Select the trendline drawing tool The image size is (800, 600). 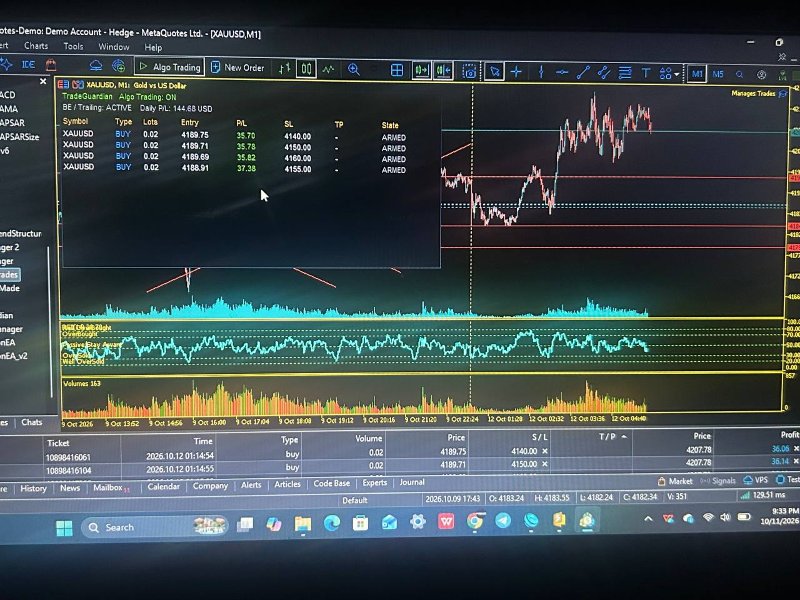583,73
